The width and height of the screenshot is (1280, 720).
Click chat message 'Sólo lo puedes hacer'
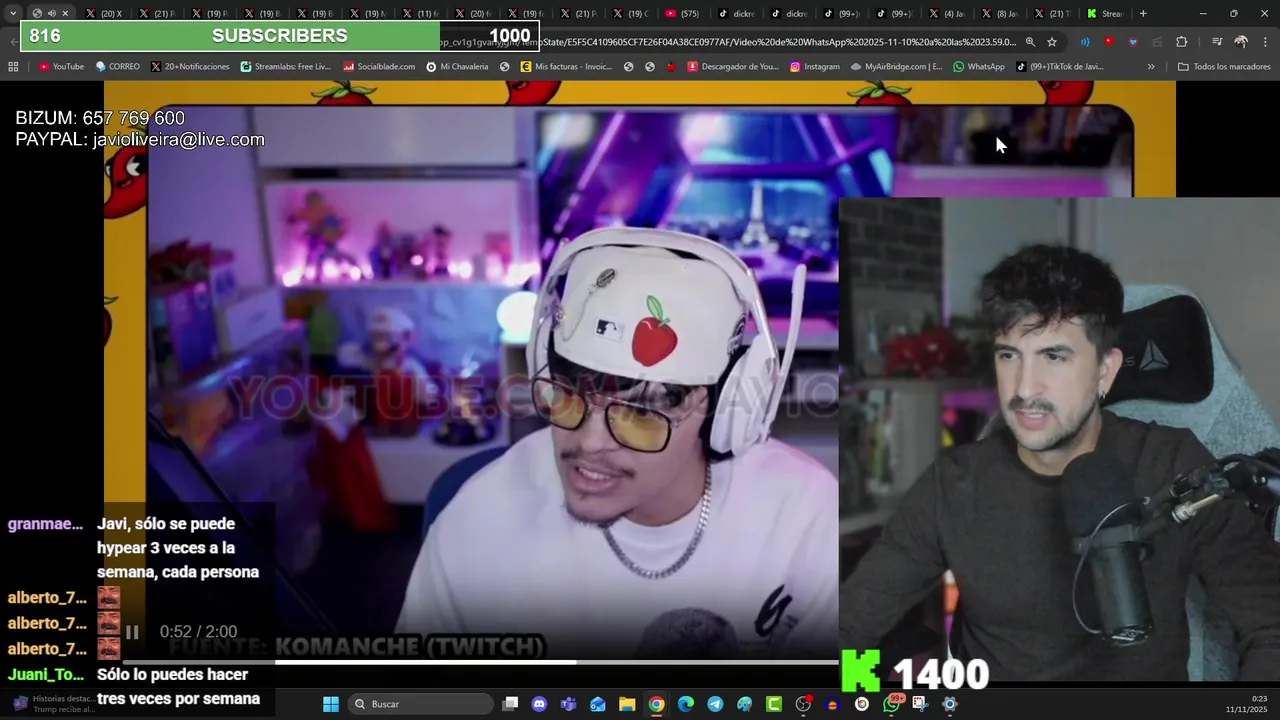[x=178, y=687]
